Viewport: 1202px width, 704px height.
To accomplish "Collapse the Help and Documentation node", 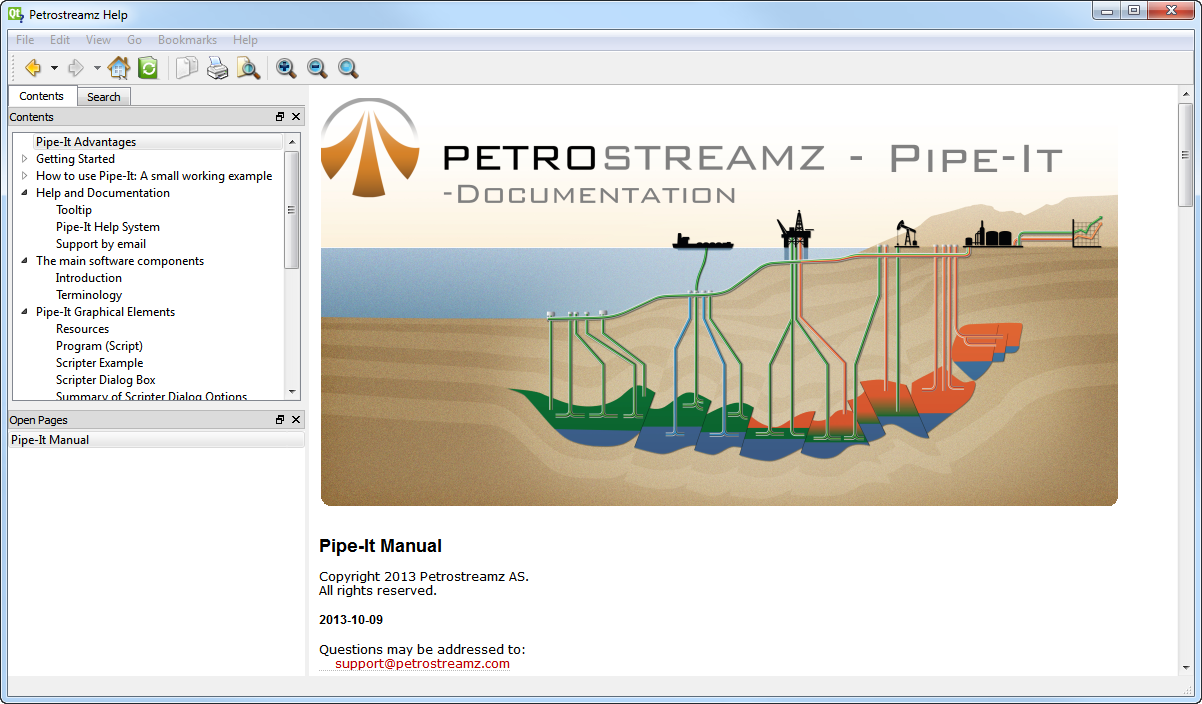I will 25,193.
